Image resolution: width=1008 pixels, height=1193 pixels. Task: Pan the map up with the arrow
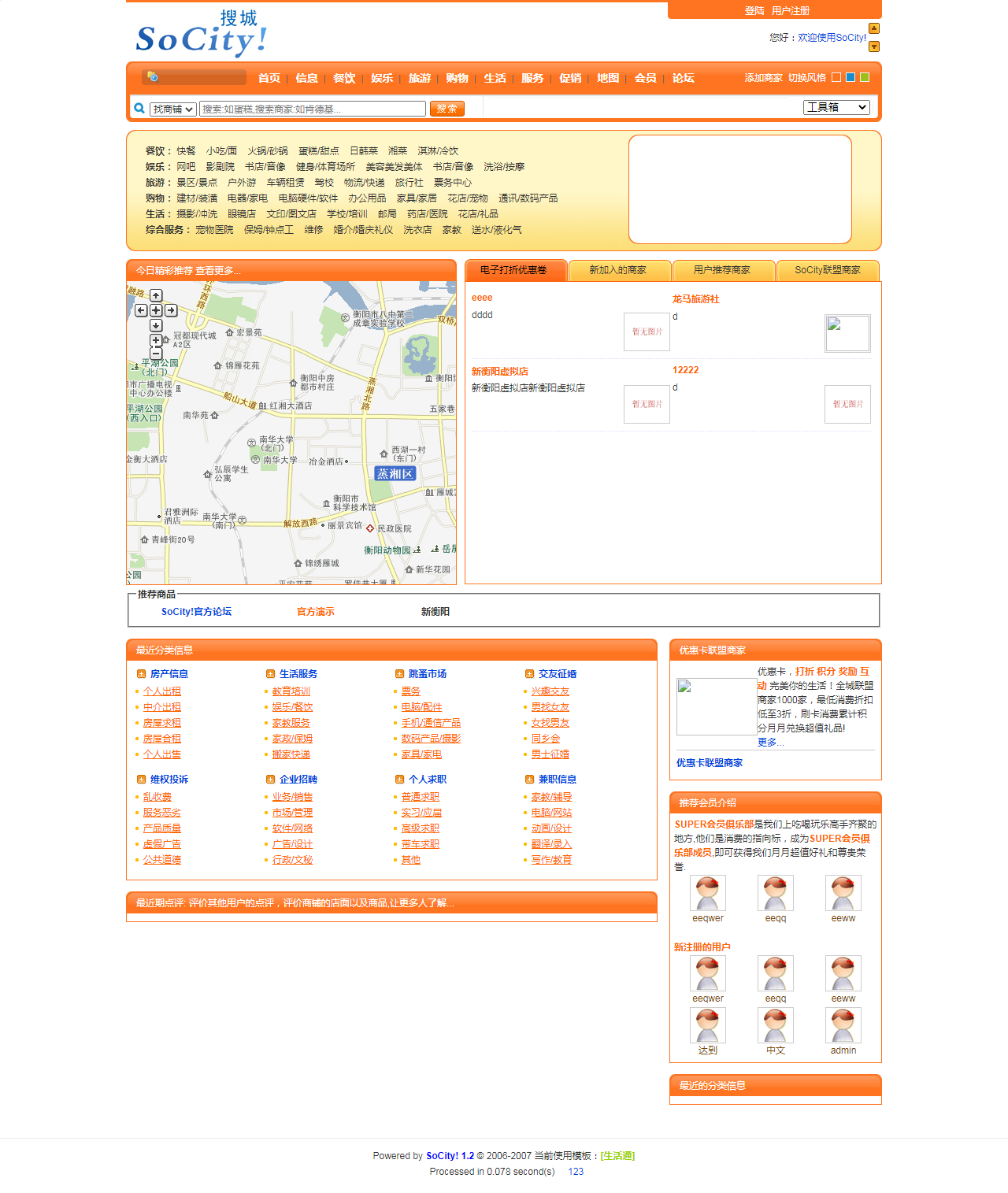point(156,295)
